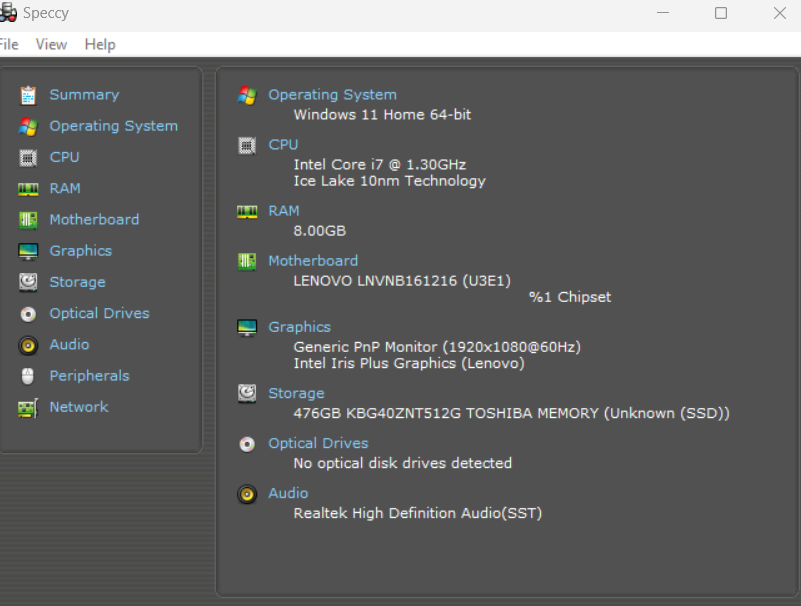Click RAM icon in summary panel
The image size is (801, 606).
tap(247, 212)
